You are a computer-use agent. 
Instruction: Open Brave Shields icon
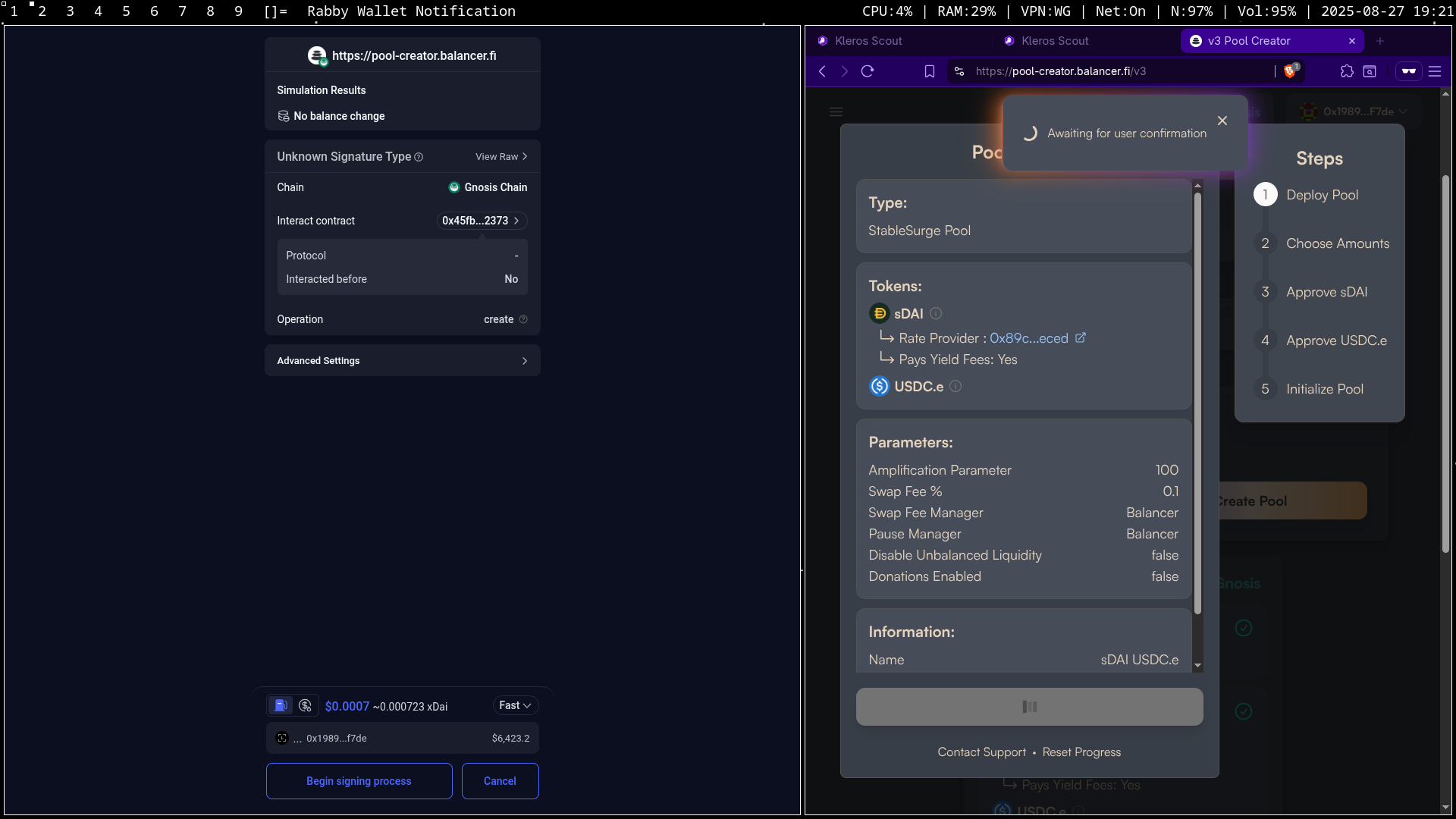(1291, 71)
